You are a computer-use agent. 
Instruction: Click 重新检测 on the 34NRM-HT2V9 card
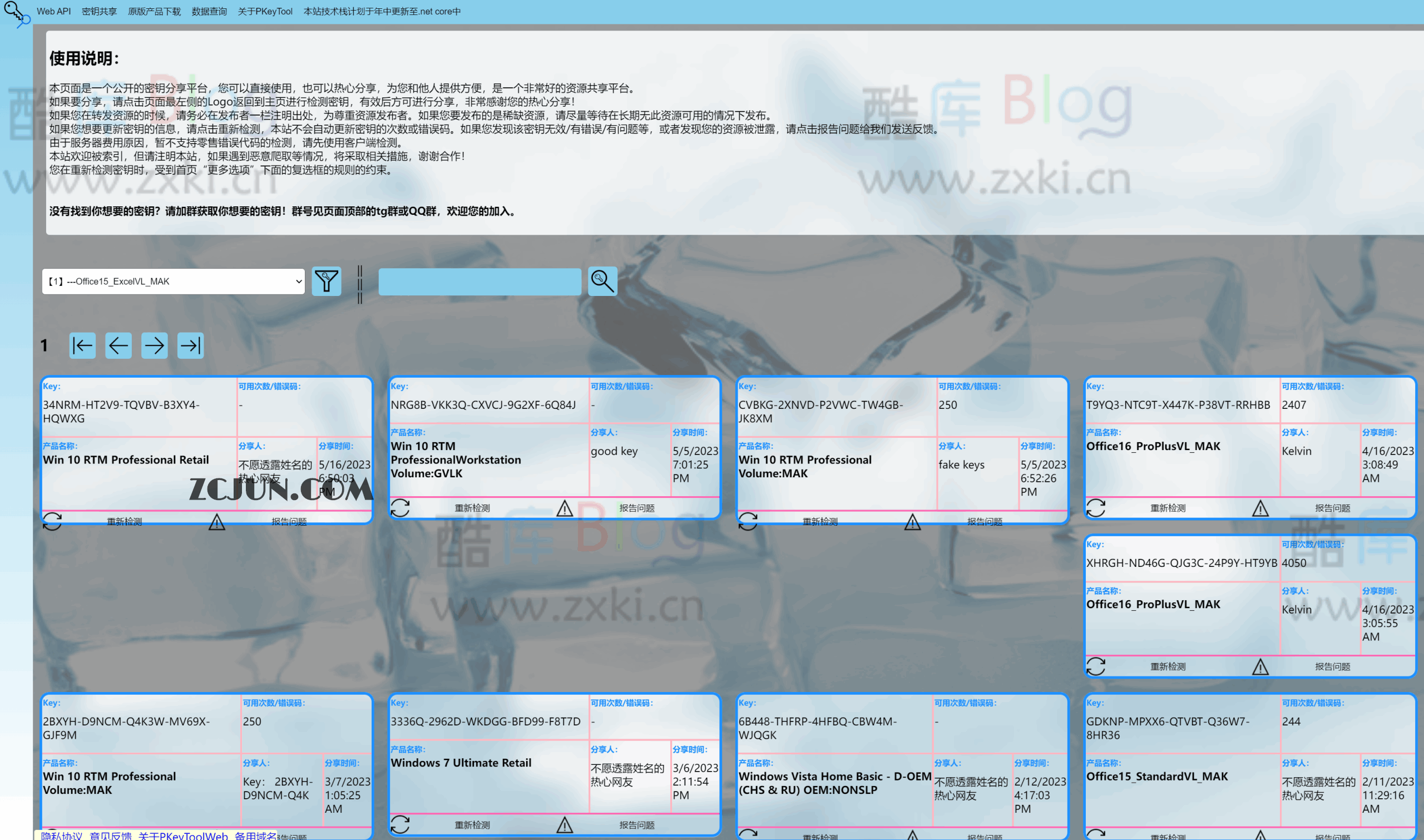click(125, 521)
